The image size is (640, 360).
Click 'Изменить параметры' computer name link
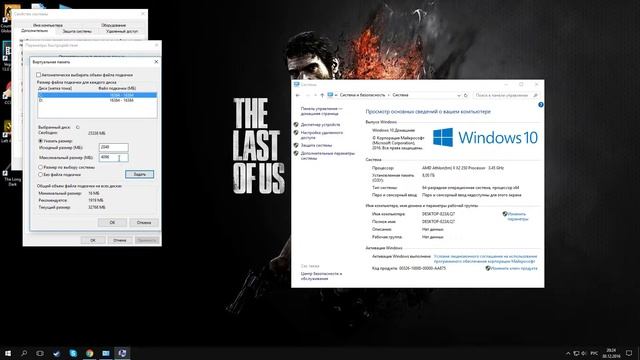517,216
